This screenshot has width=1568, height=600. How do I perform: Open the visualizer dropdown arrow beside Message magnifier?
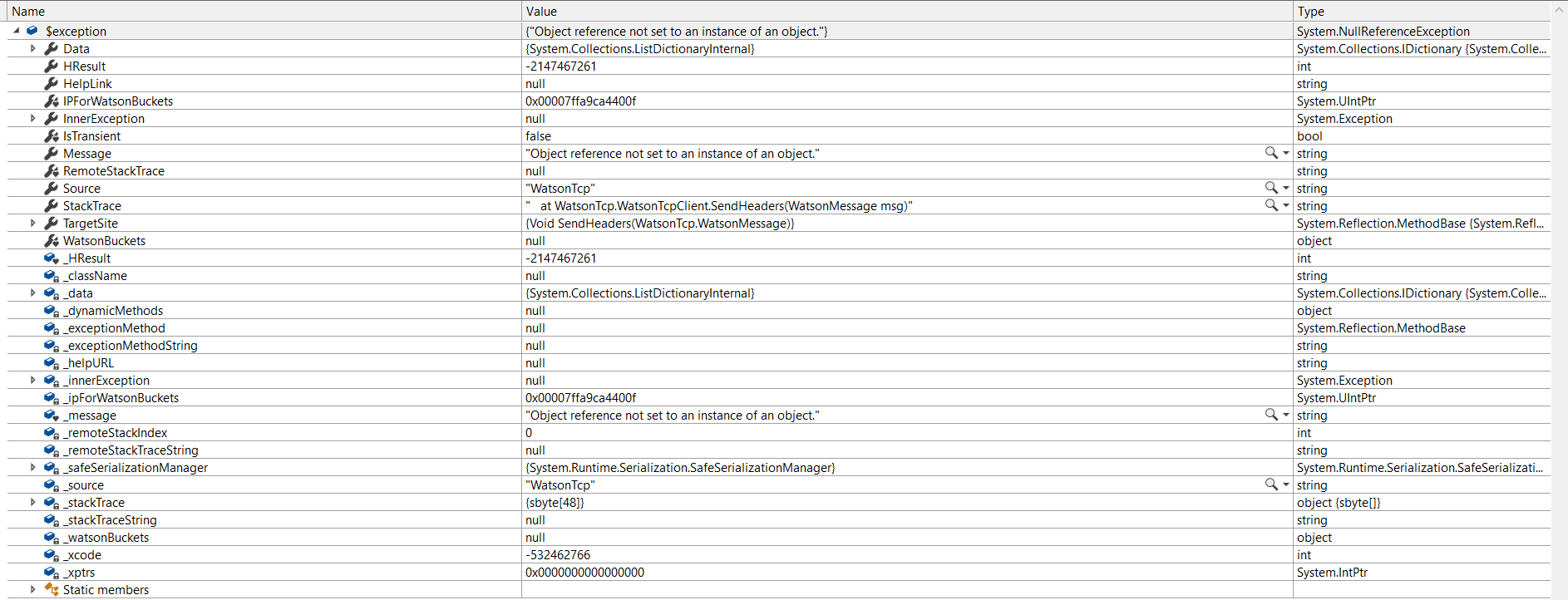(1284, 153)
